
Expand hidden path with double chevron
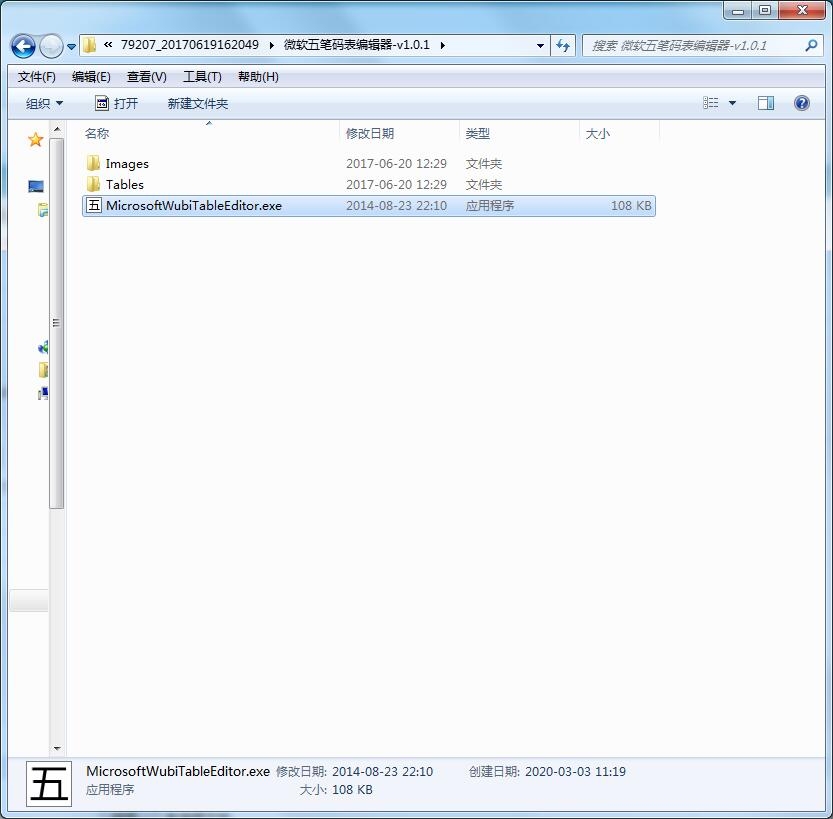click(x=108, y=45)
